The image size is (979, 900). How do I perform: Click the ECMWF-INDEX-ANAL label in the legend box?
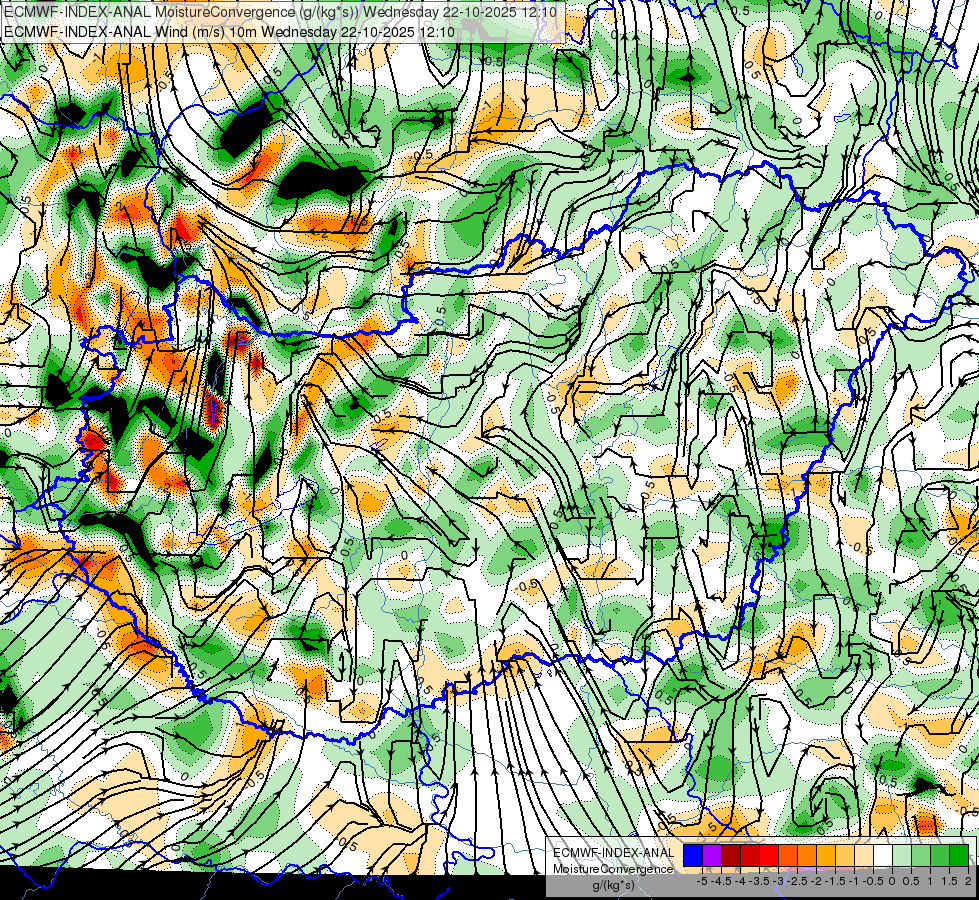point(614,853)
